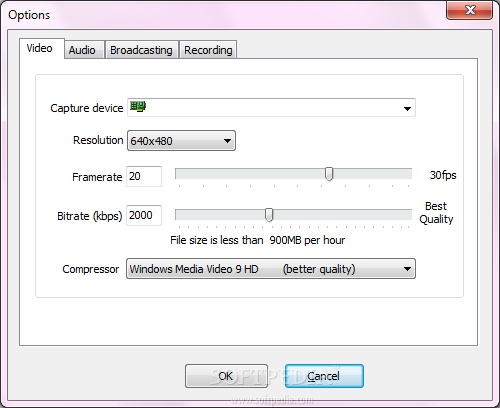Click 'File size is less than 900MB per hour' text

257,240
